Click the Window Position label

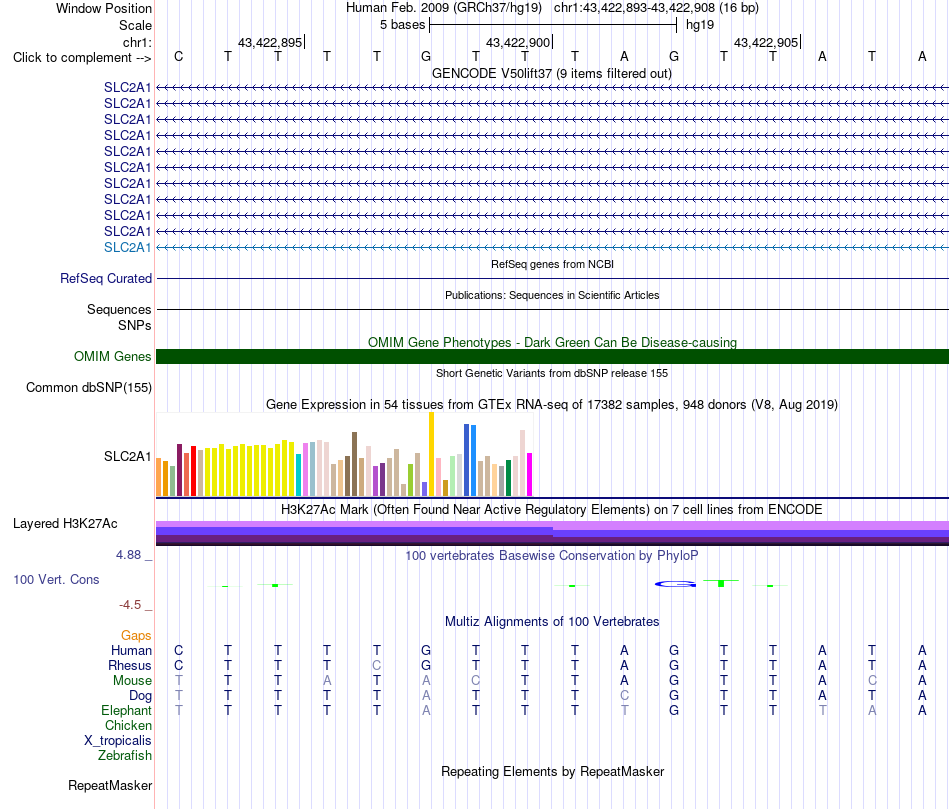coord(104,8)
